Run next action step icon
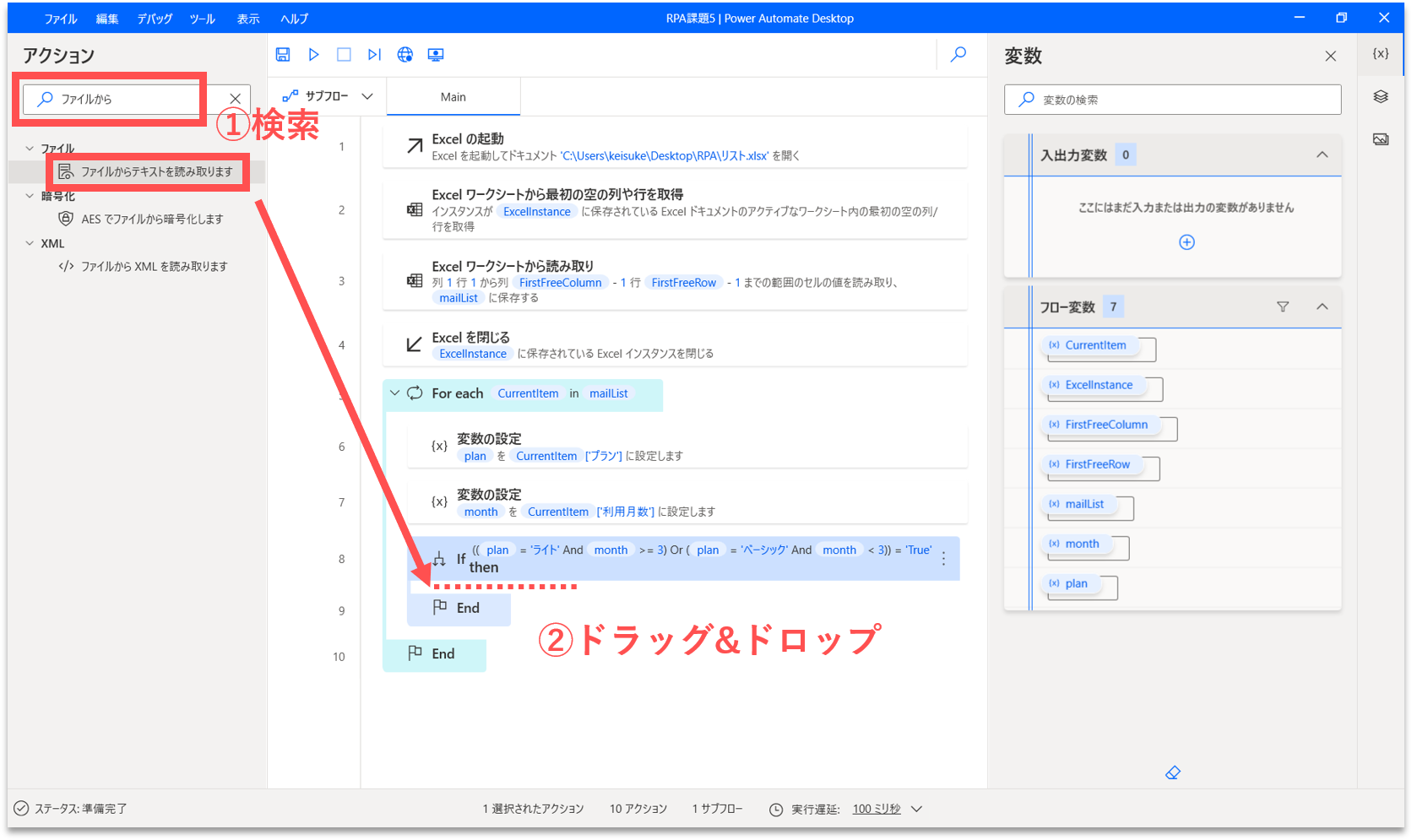1412x840 pixels. [374, 55]
